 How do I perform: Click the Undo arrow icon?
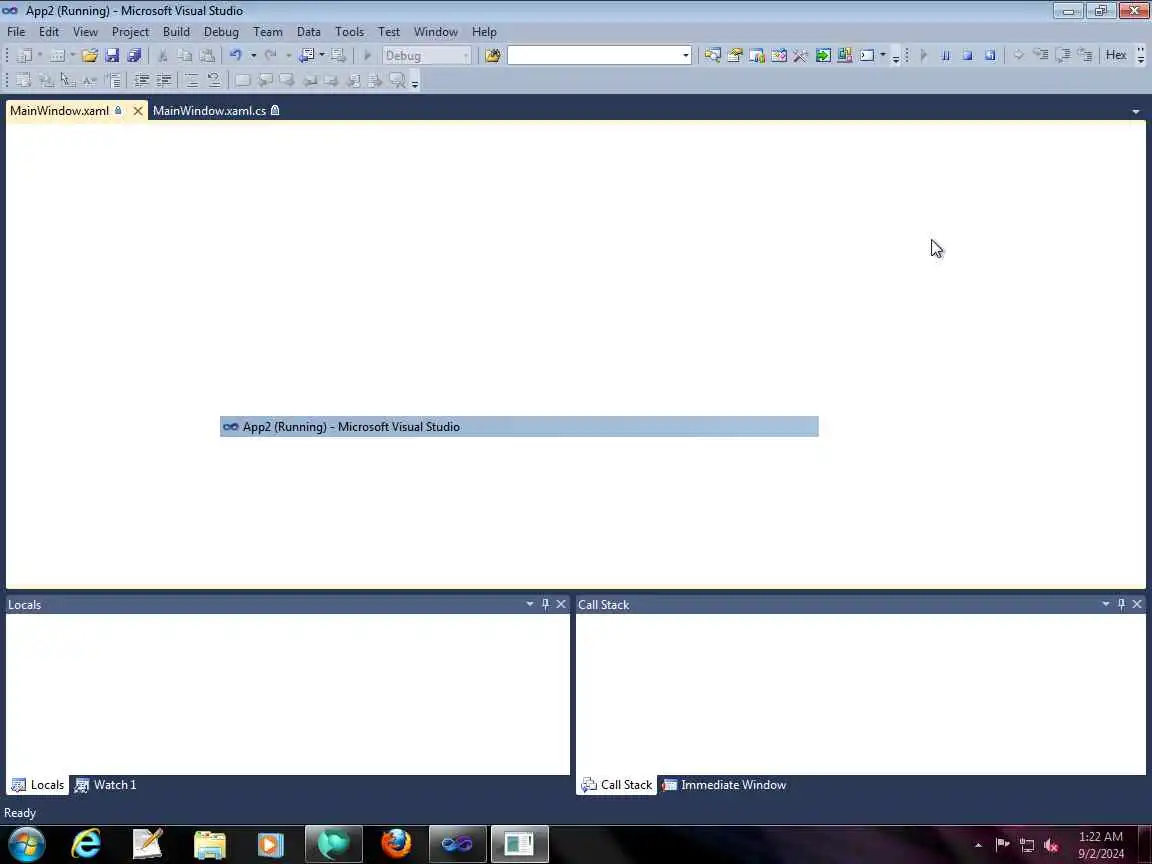[235, 55]
